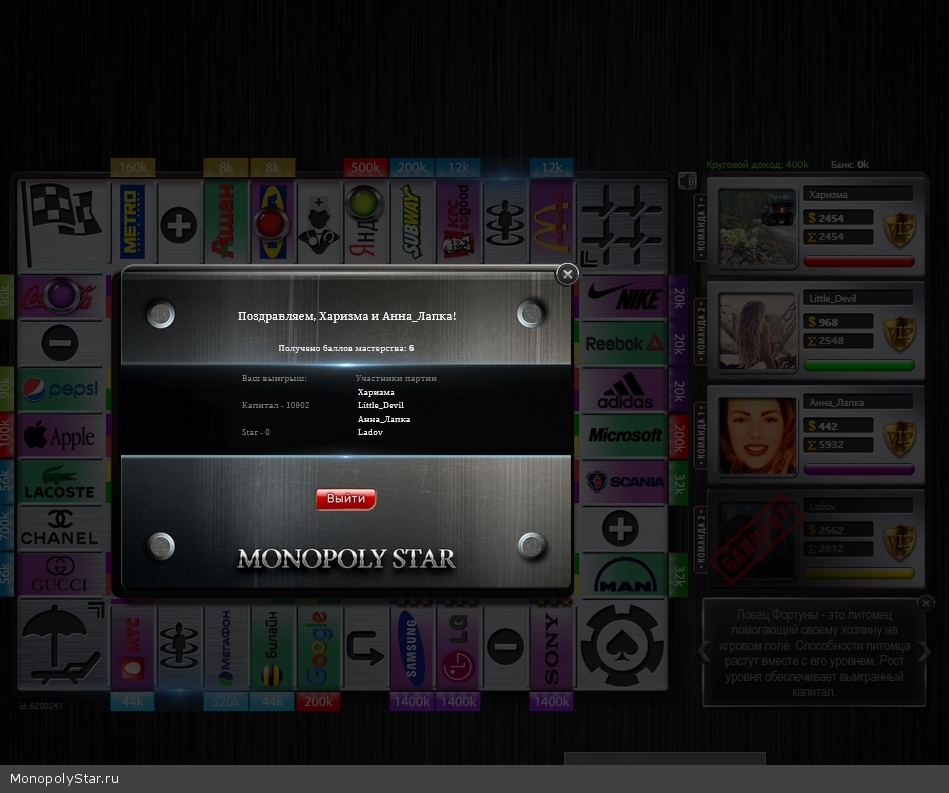Viewport: 949px width, 793px height.
Task: Show previous pet tip with left arrow
Action: [706, 652]
